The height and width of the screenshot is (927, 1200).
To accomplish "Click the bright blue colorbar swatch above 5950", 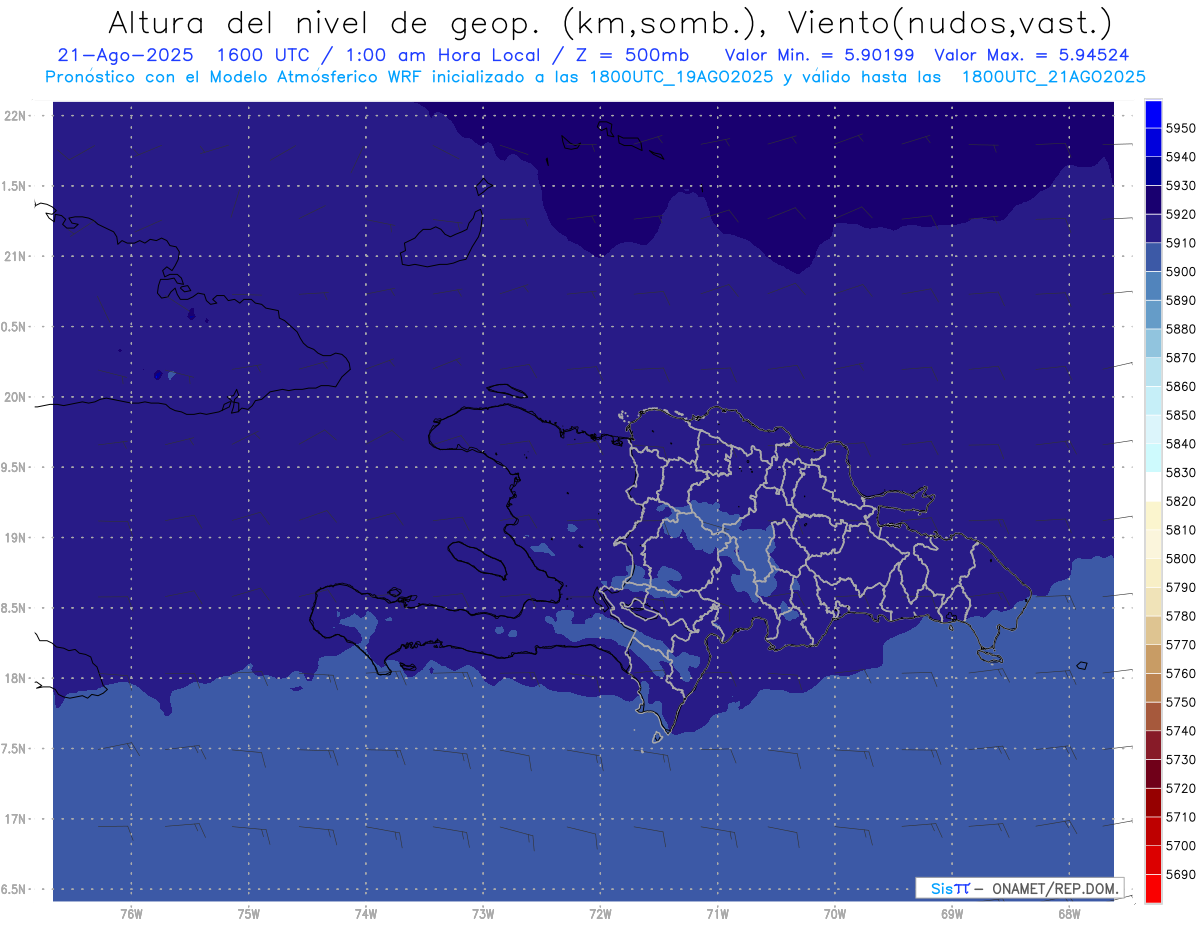I will click(x=1153, y=114).
